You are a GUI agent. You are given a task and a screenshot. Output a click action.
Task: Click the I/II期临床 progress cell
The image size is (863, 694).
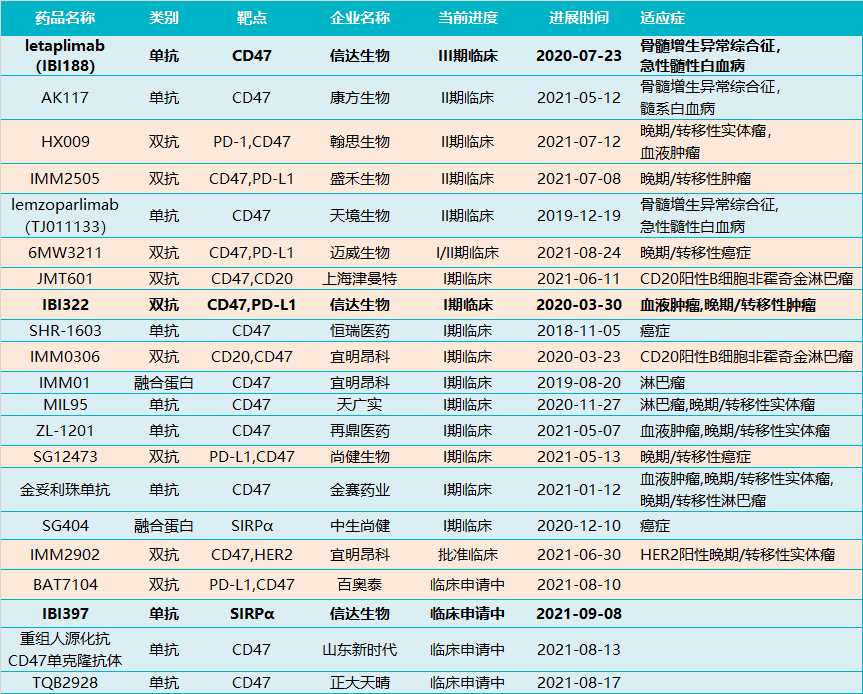(x=467, y=253)
